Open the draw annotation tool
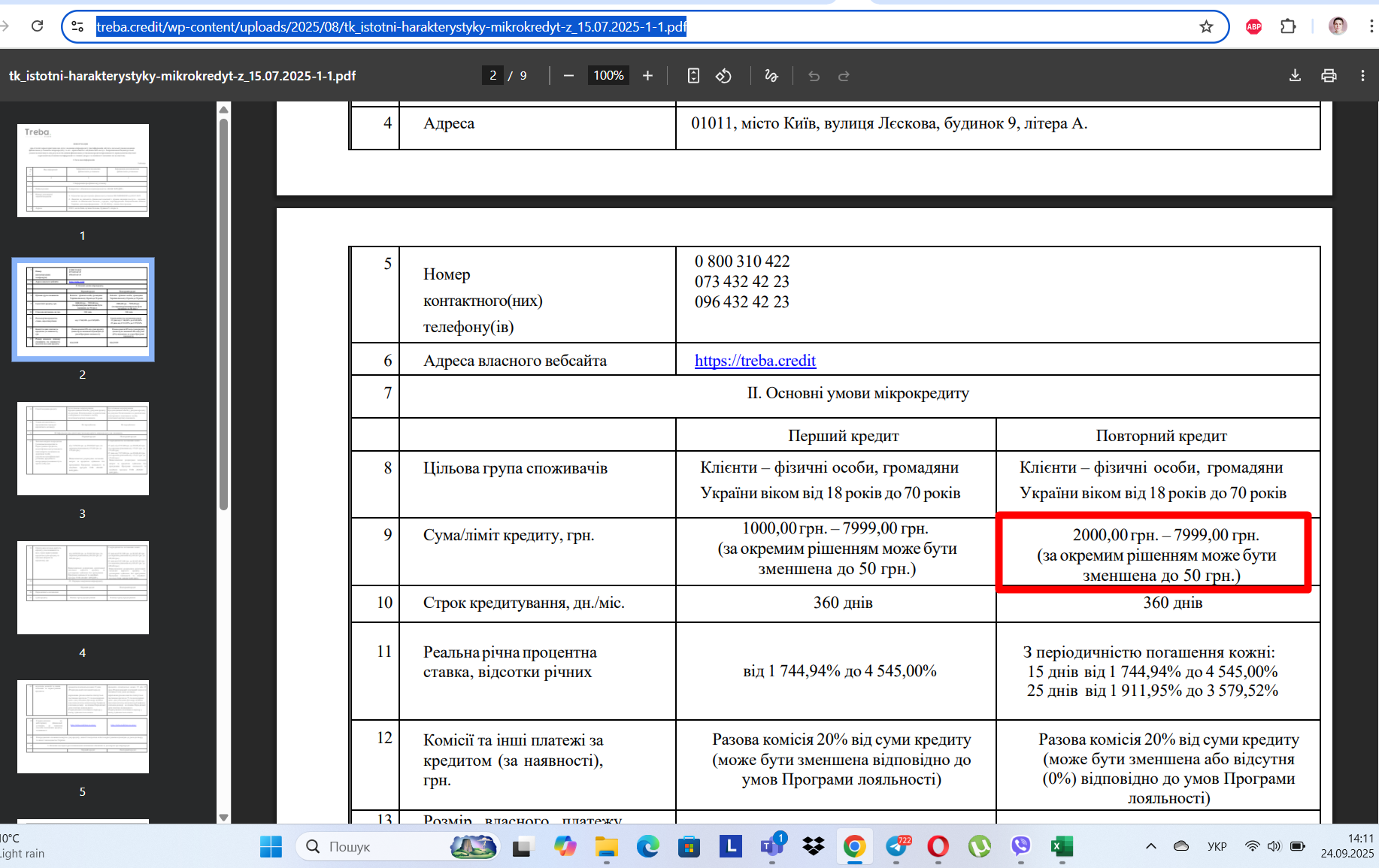1379x868 pixels. [x=771, y=75]
